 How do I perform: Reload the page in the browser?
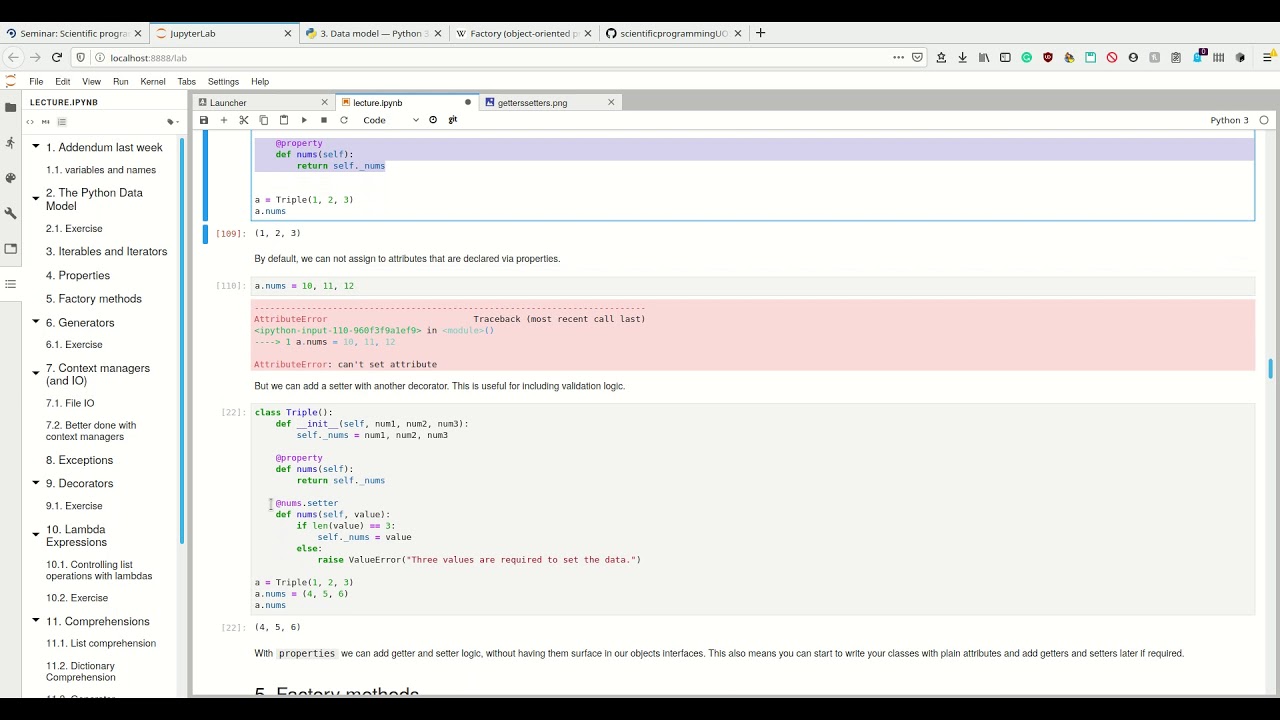pyautogui.click(x=57, y=57)
